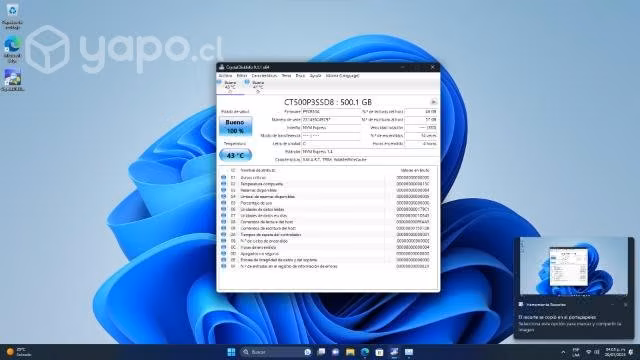Image resolution: width=640 pixels, height=360 pixels.
Task: Open the Ayuda menu
Action: (315, 76)
